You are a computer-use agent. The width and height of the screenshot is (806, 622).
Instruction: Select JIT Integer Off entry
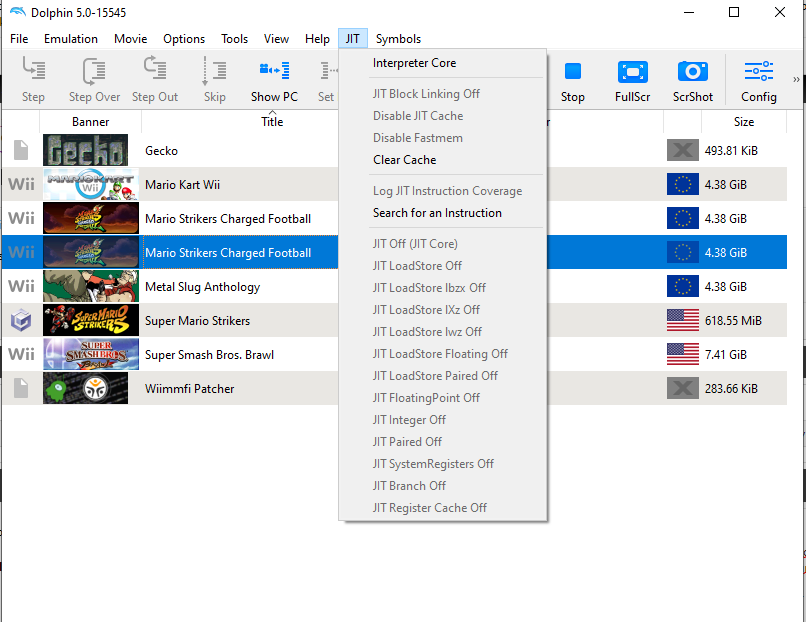click(x=443, y=420)
